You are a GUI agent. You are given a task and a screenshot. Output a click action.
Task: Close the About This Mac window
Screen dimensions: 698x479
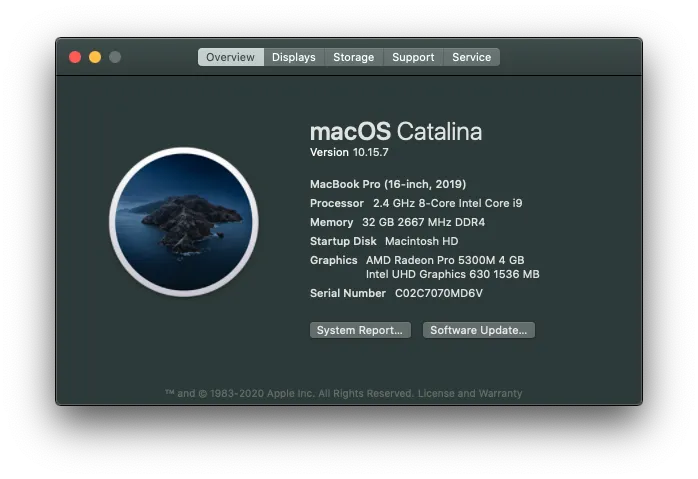pyautogui.click(x=75, y=57)
